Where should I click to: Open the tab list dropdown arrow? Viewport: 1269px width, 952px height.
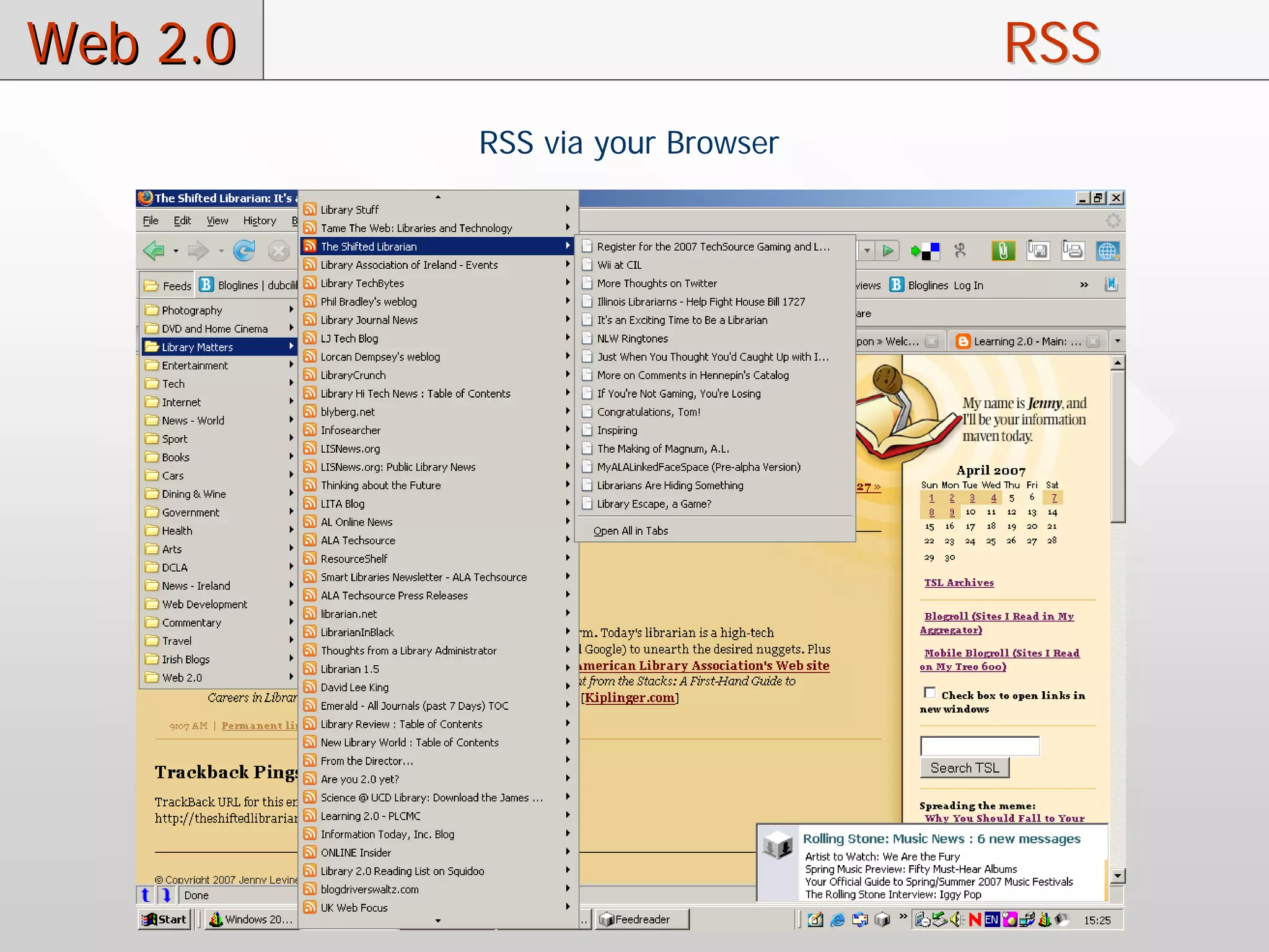(x=1117, y=341)
